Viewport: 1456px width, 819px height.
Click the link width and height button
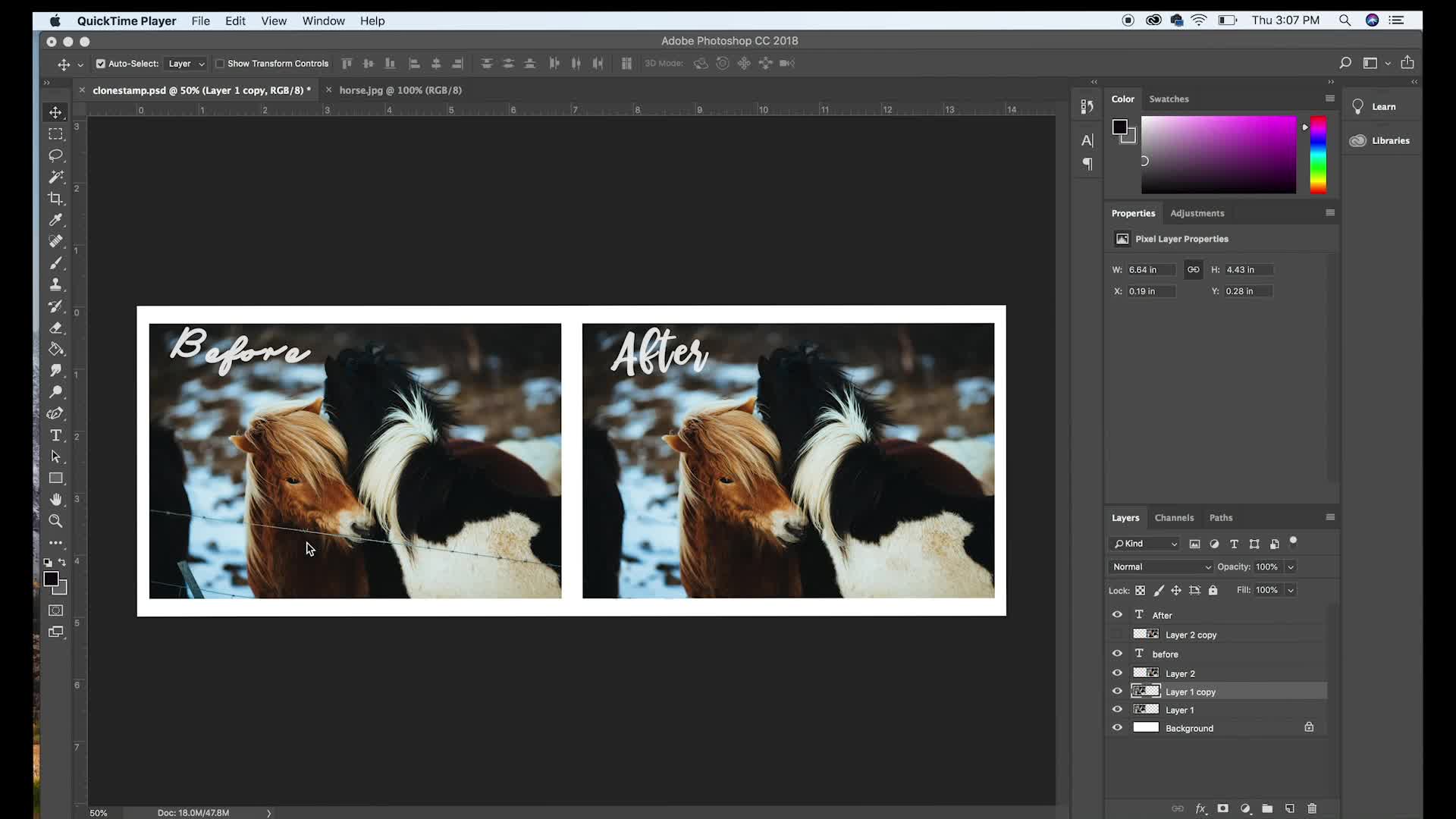click(1193, 270)
